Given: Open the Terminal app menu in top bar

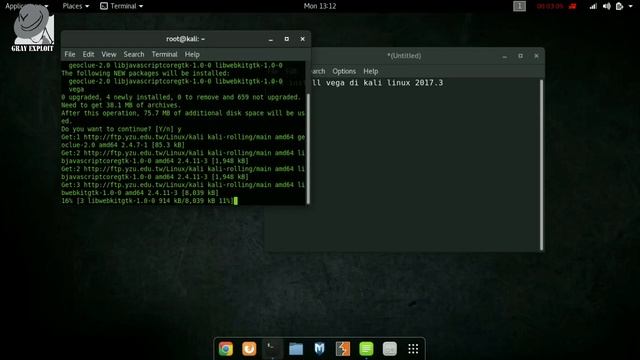Looking at the screenshot, I should pos(122,6).
